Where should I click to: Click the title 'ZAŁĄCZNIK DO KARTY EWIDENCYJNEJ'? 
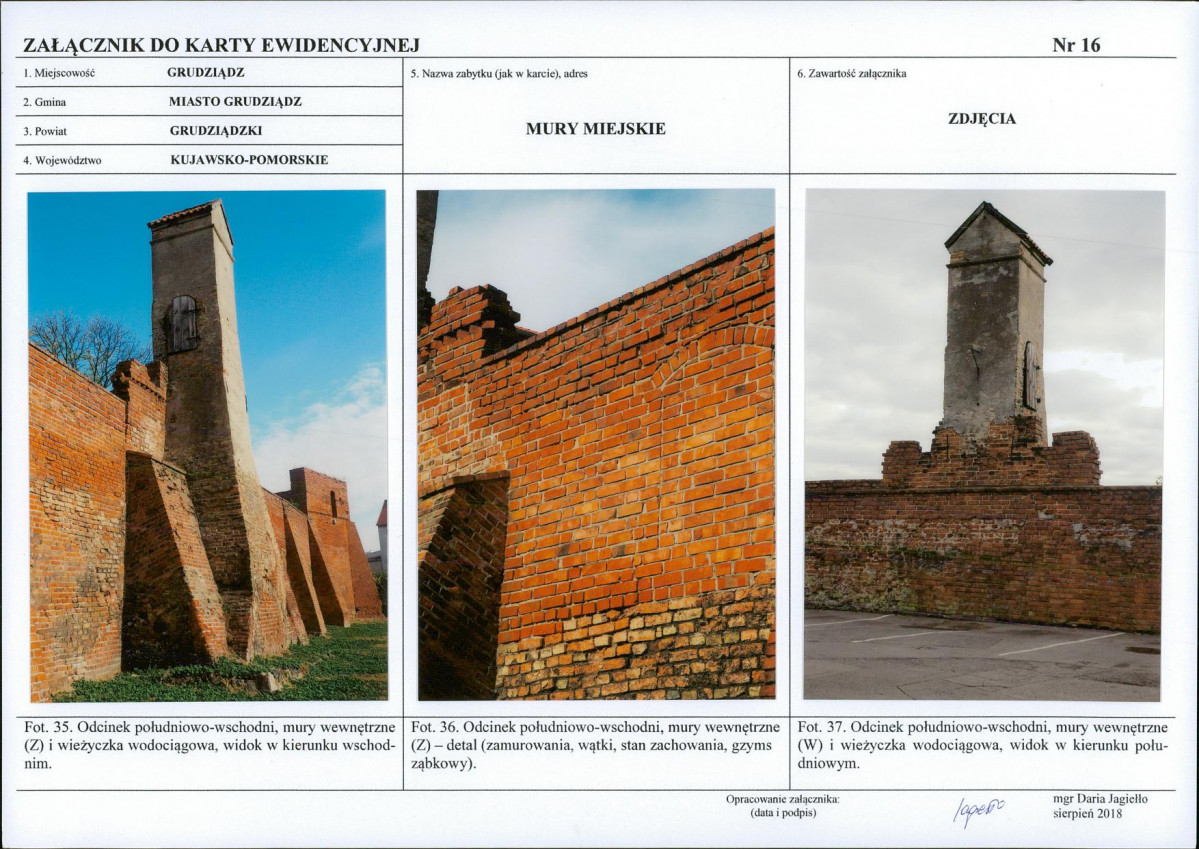[221, 46]
